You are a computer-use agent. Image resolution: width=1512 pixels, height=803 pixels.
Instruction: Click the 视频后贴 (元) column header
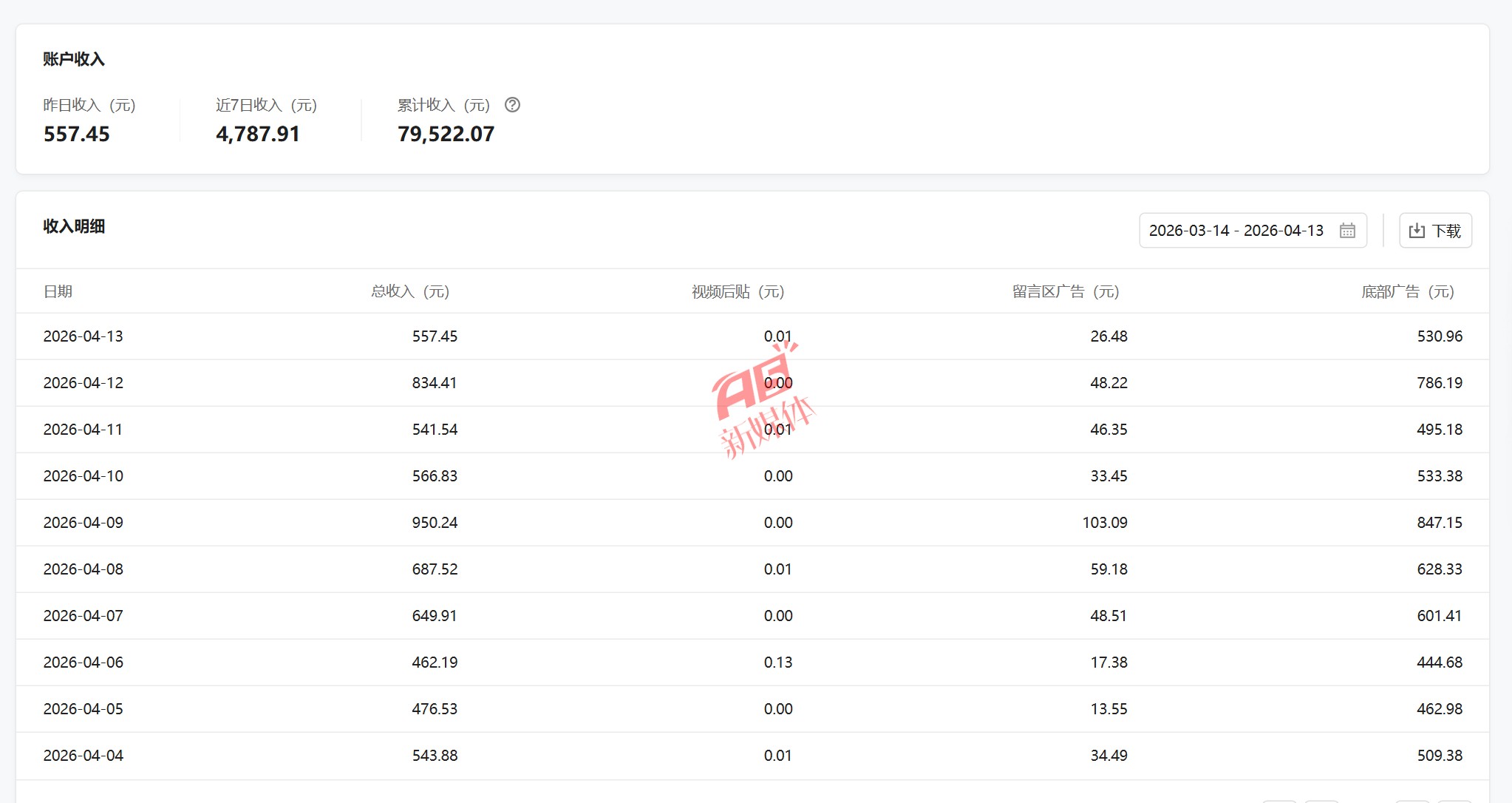(x=738, y=291)
